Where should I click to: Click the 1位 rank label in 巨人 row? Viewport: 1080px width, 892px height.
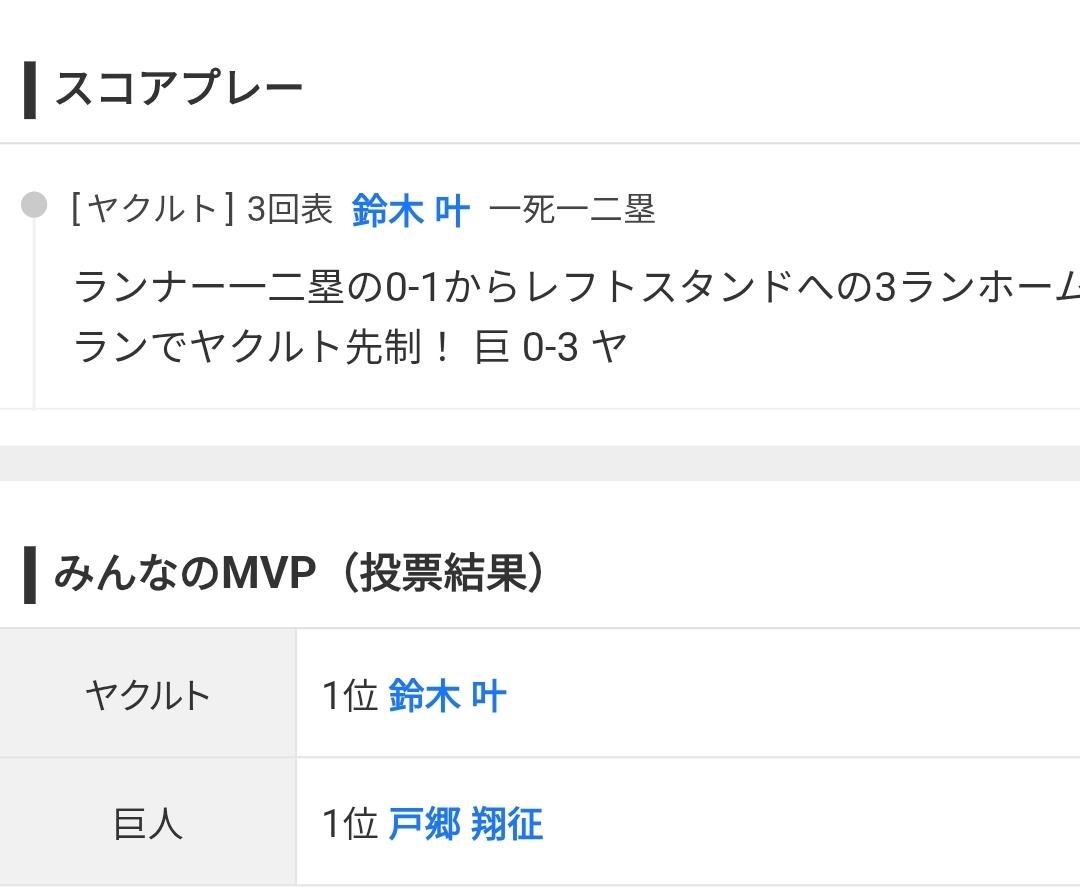pyautogui.click(x=350, y=823)
